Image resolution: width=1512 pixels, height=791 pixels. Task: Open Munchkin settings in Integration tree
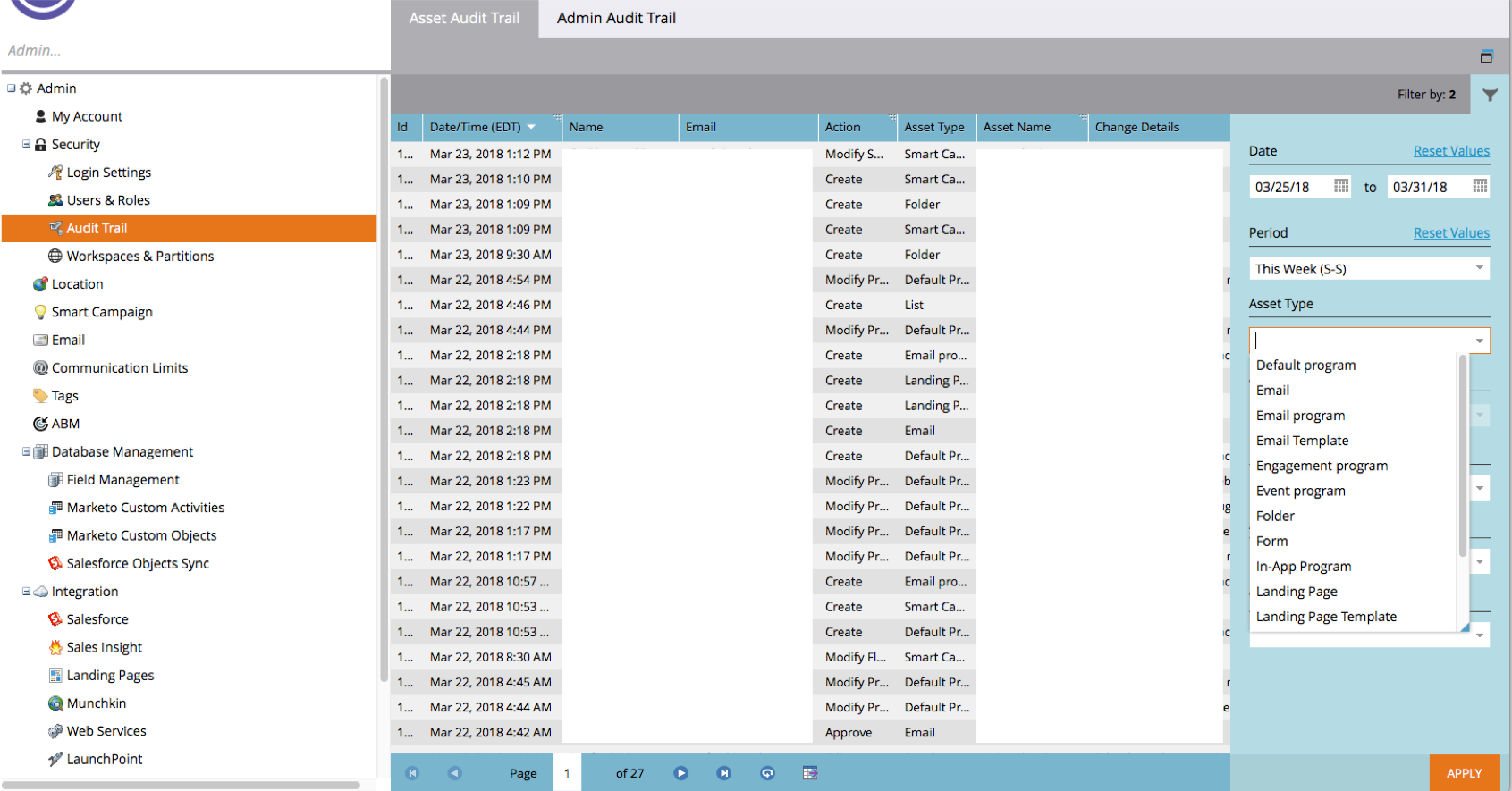point(96,703)
